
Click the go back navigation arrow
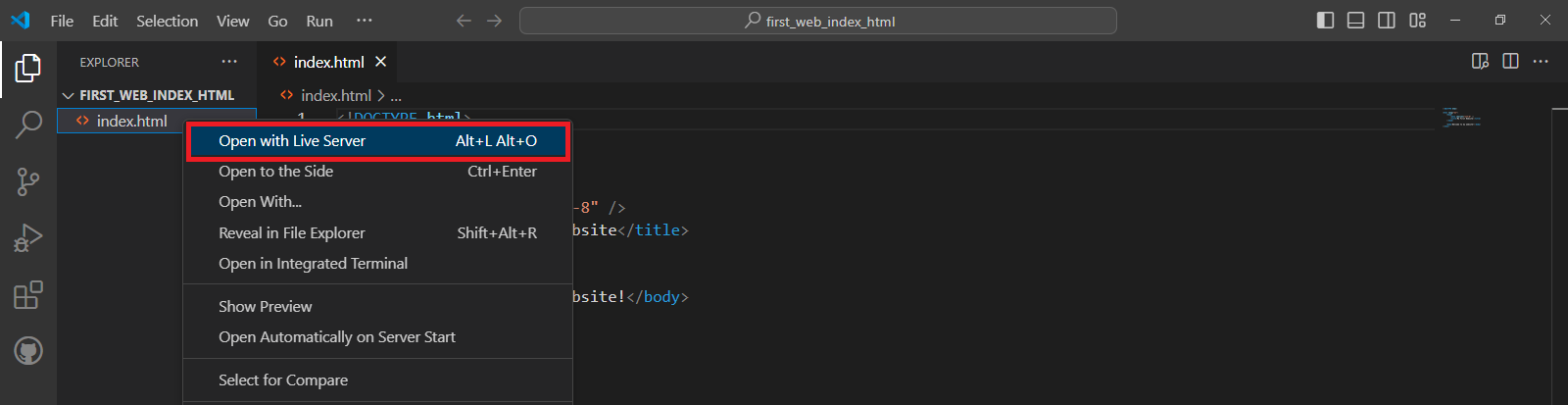[464, 21]
